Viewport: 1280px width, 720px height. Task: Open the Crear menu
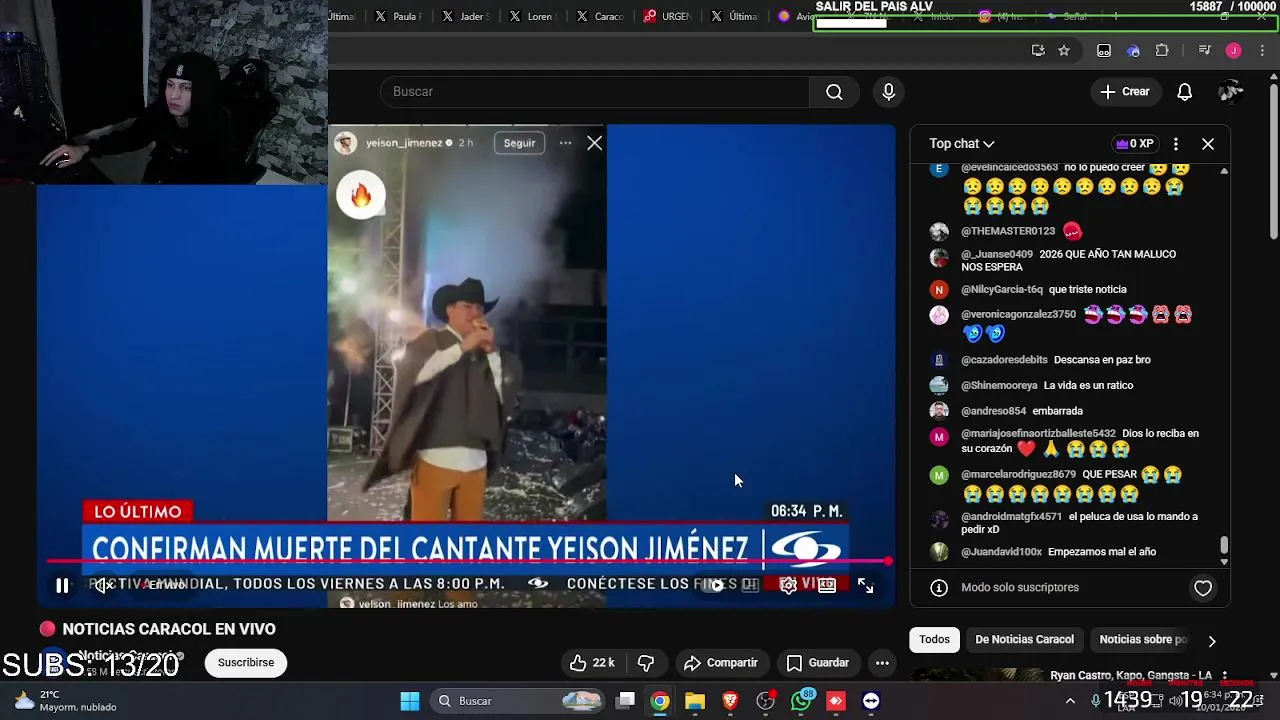(x=1125, y=92)
